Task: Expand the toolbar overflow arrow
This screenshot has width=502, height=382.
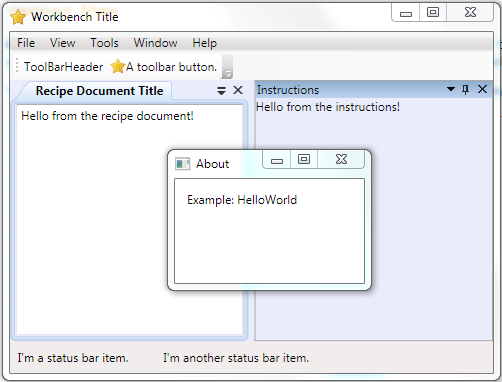Action: coord(227,67)
